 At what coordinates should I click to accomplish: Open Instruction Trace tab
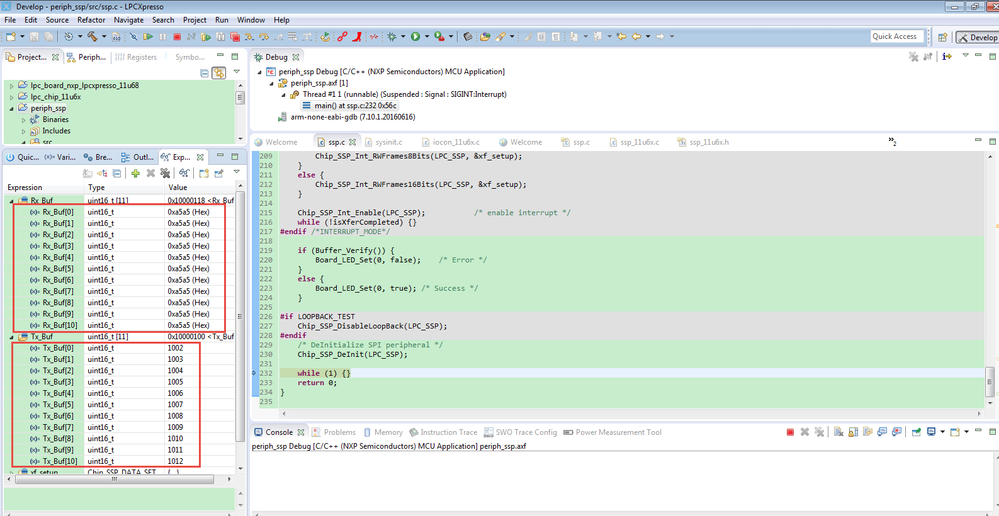coord(443,432)
